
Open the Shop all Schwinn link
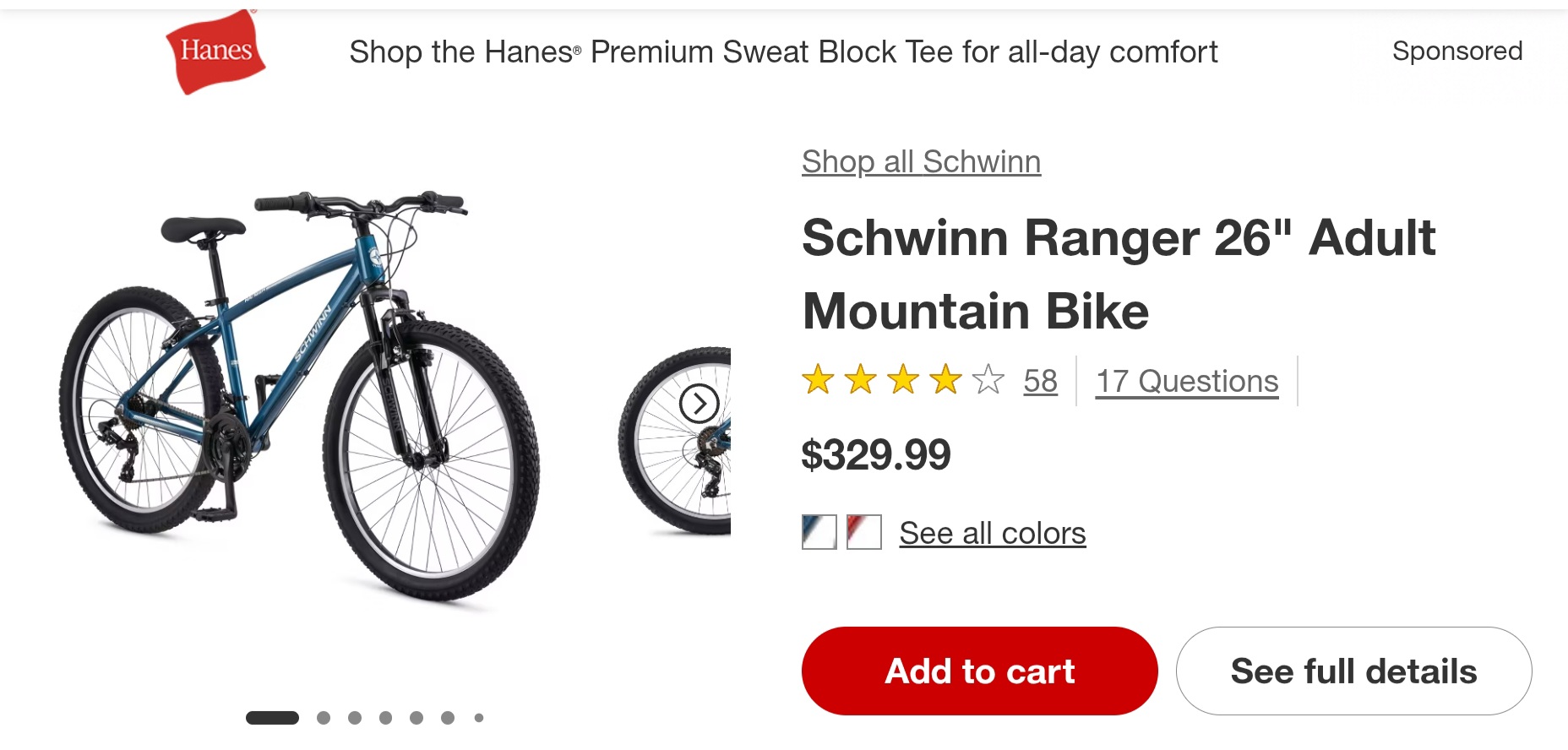(921, 161)
